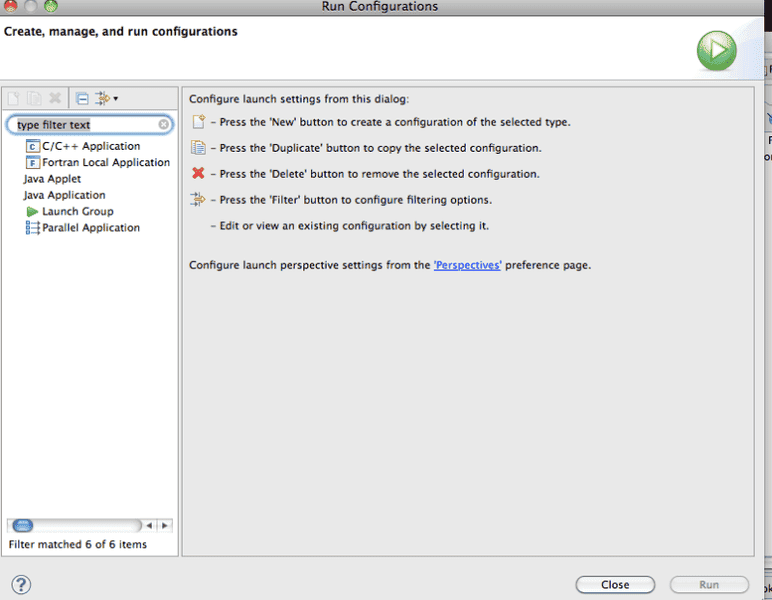Click the horizontal scrollbar thumb in the tree panel
The width and height of the screenshot is (772, 600).
click(23, 525)
